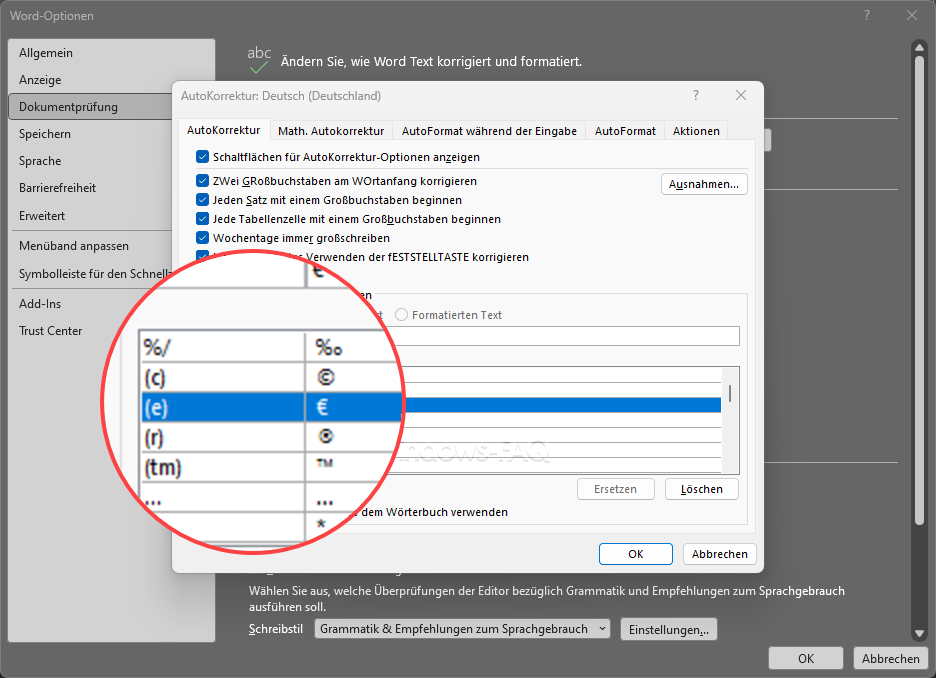
Task: Switch to the AutoKorrektur tab
Action: coord(224,130)
